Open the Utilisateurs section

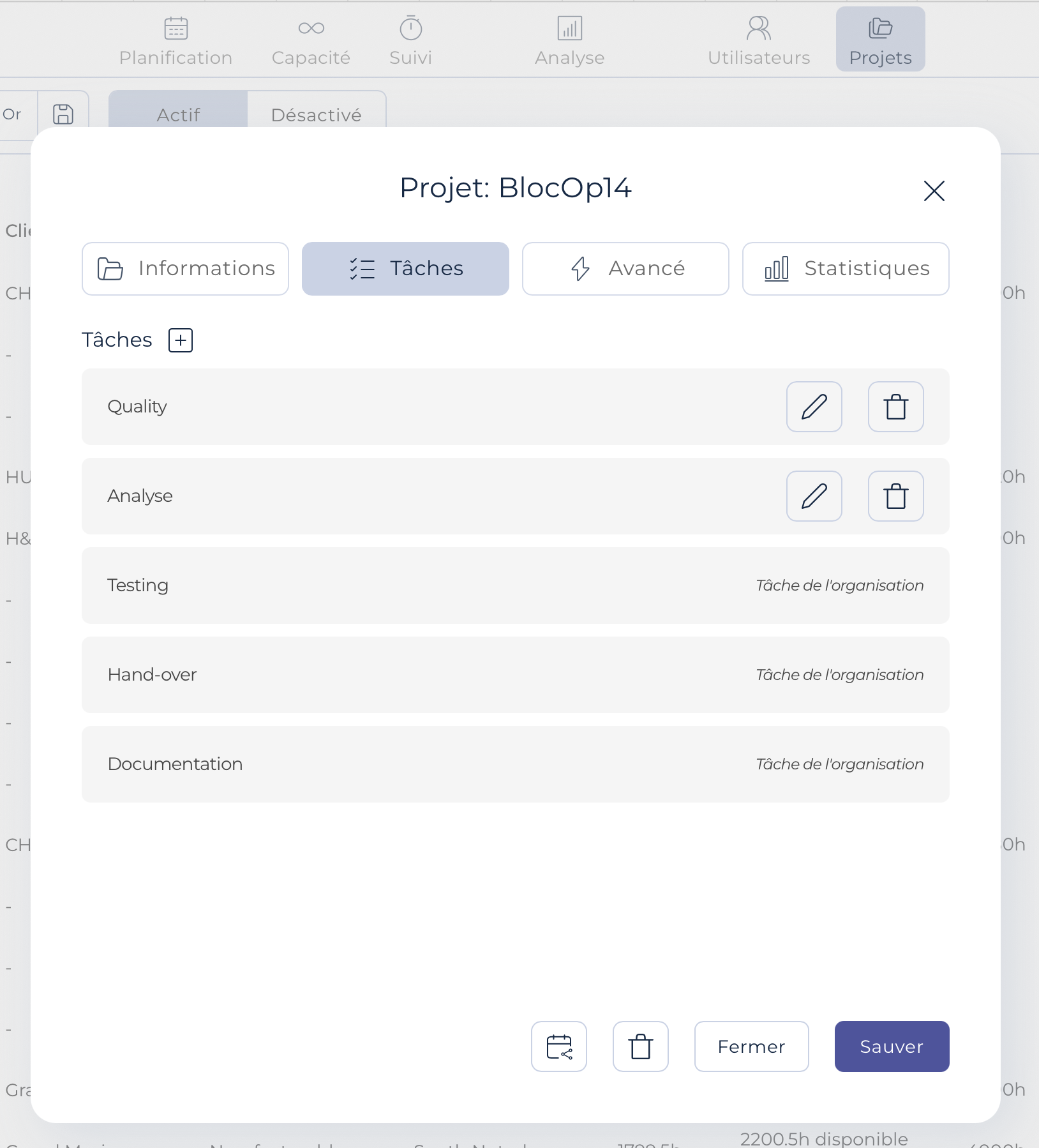point(759,41)
